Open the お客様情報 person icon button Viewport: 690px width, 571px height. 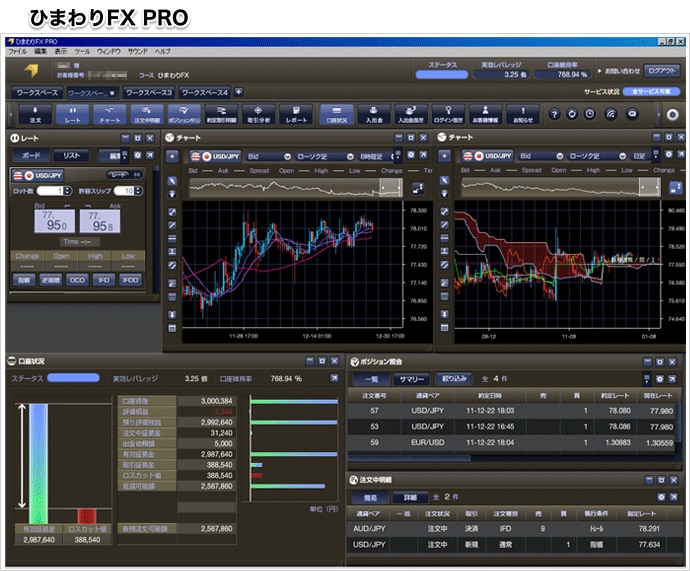click(x=485, y=114)
